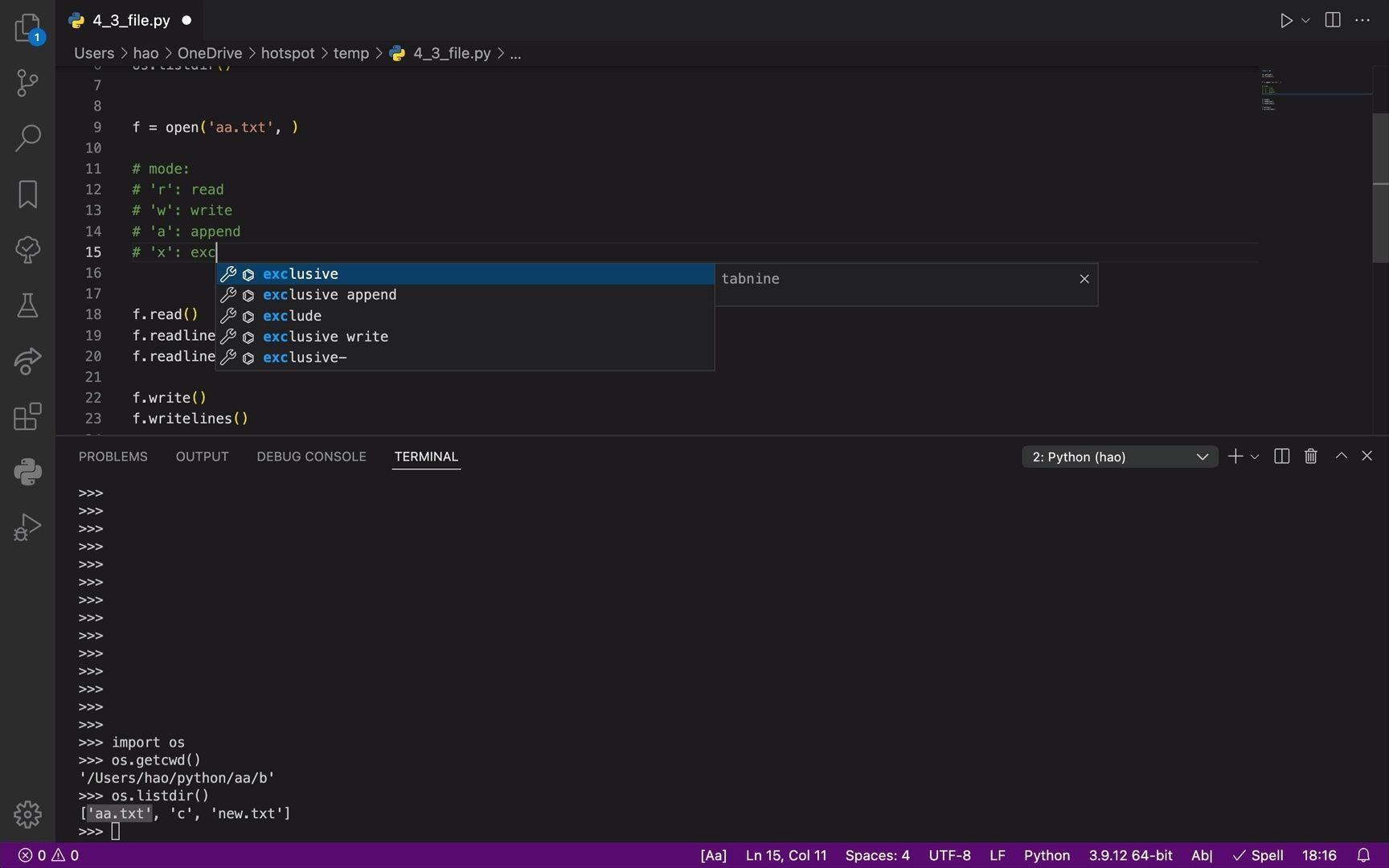Toggle match case indicator [Aa] in status bar
1389x868 pixels.
[x=712, y=855]
